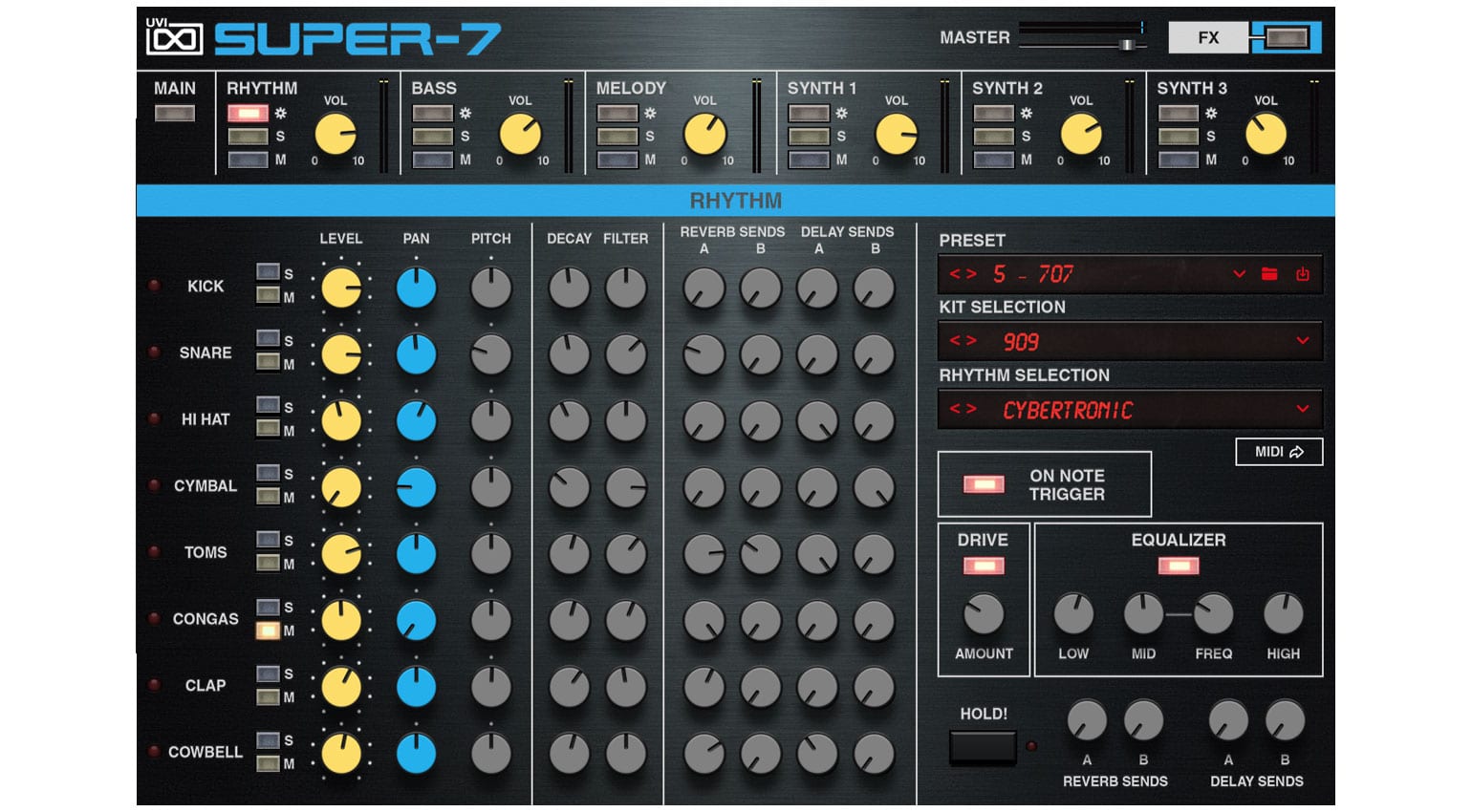The width and height of the screenshot is (1472, 812).
Task: Click the Master volume slider handle
Action: click(1127, 44)
